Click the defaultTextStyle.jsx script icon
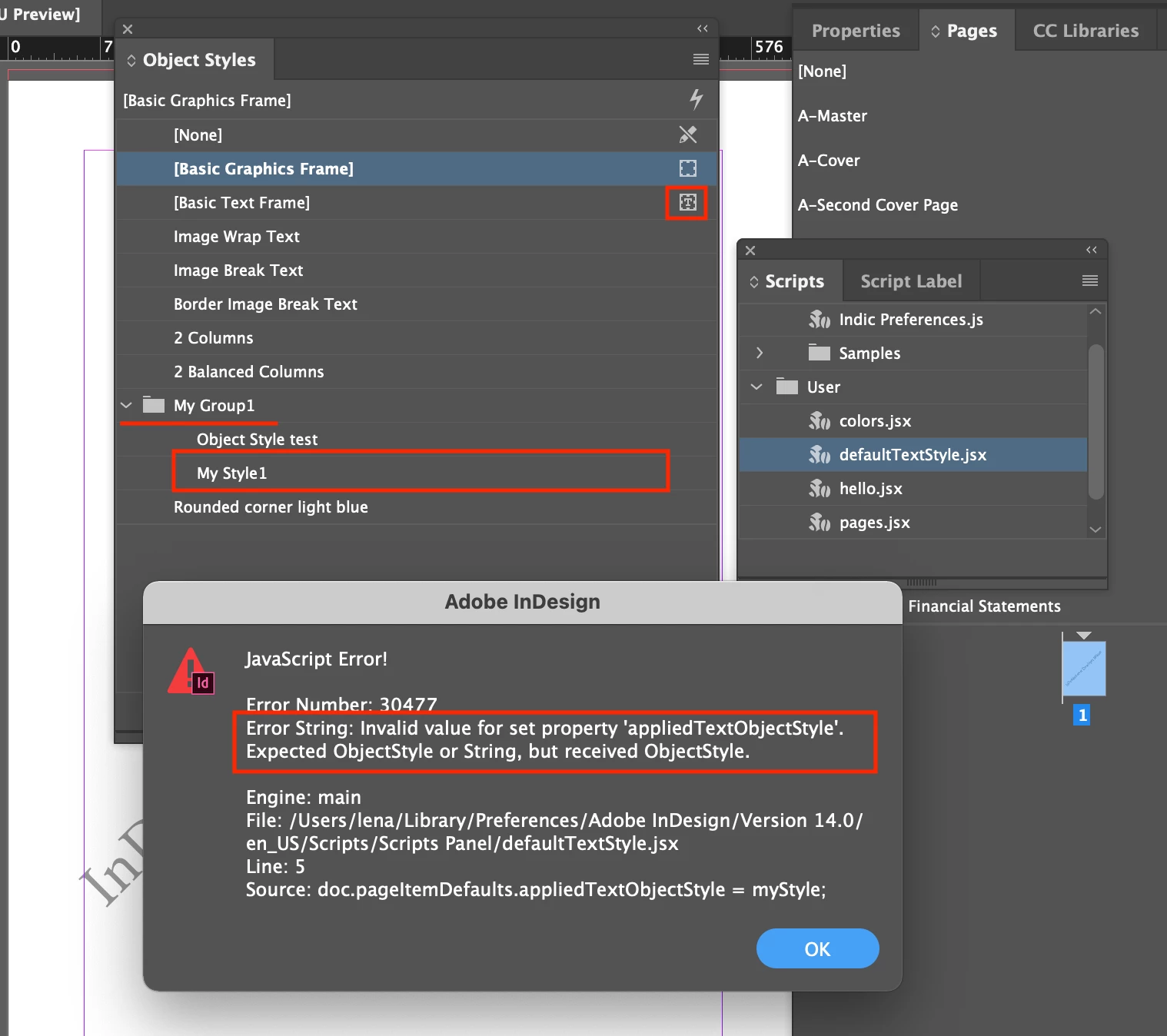Viewport: 1167px width, 1036px height. coord(820,454)
